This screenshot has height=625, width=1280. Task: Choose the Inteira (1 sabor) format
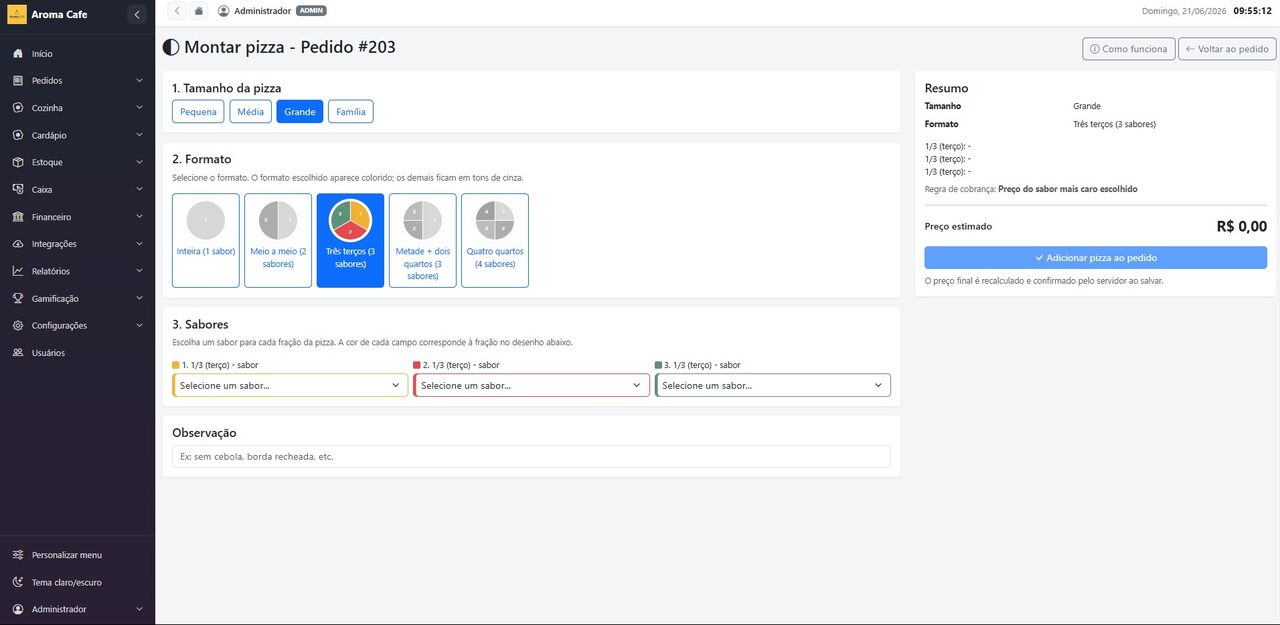206,241
